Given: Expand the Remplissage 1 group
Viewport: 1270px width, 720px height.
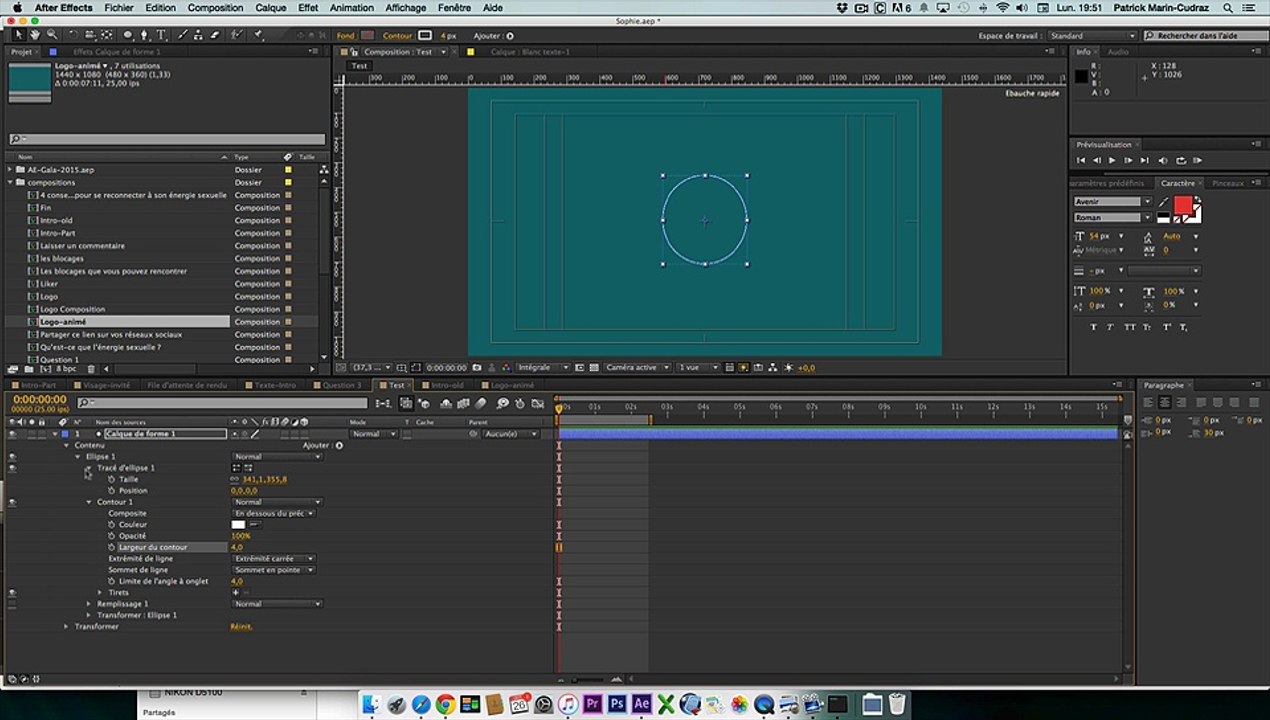Looking at the screenshot, I should coord(89,604).
